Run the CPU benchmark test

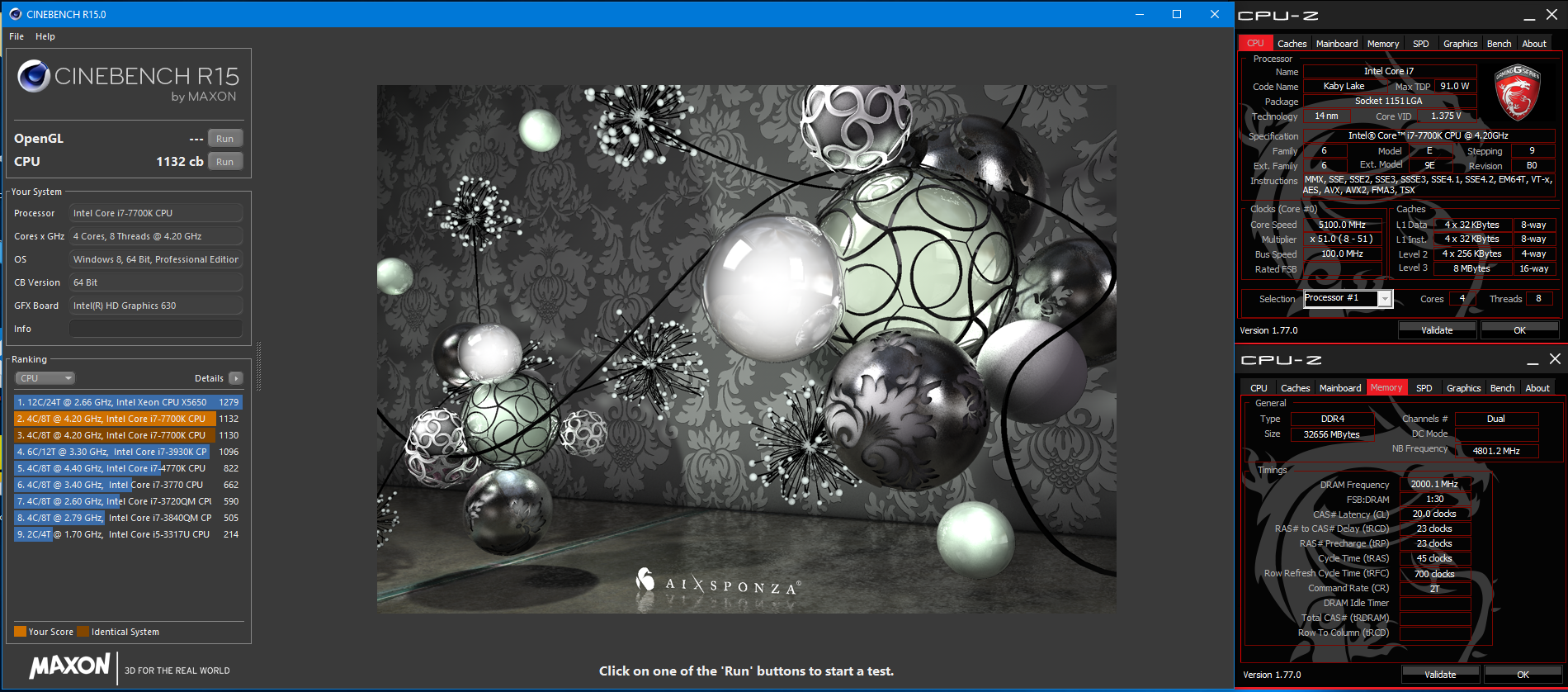click(225, 162)
